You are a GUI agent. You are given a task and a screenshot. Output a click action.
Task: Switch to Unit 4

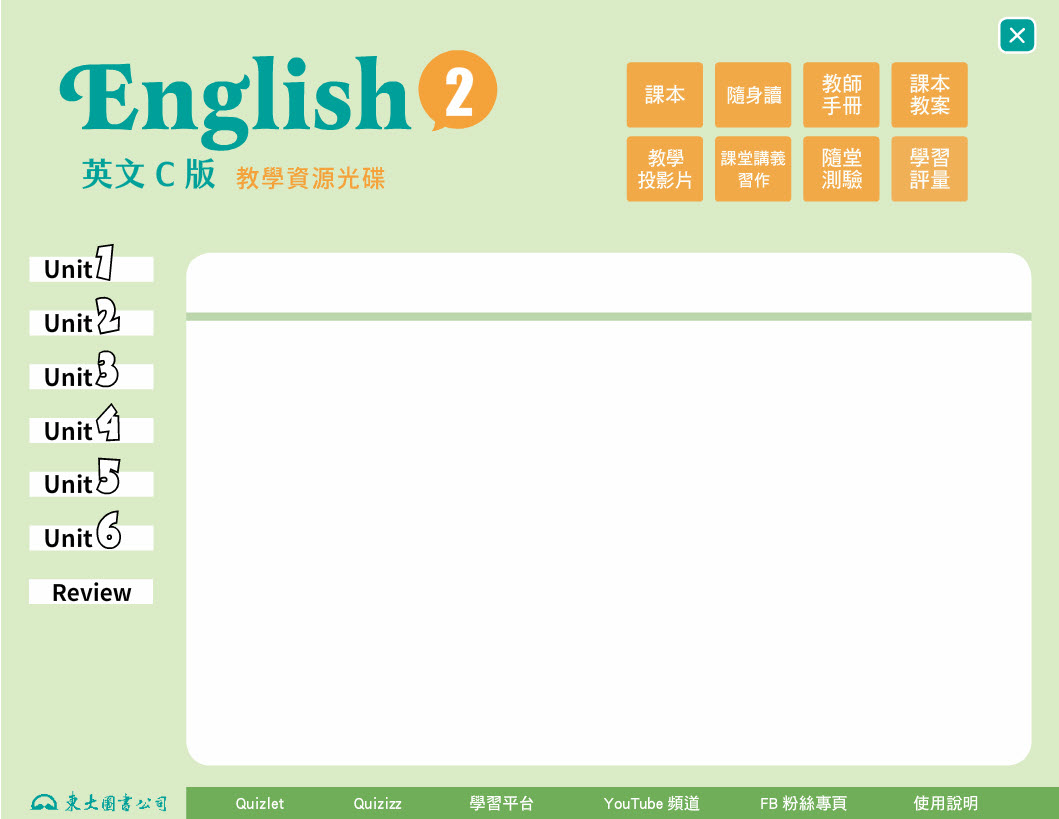click(91, 431)
